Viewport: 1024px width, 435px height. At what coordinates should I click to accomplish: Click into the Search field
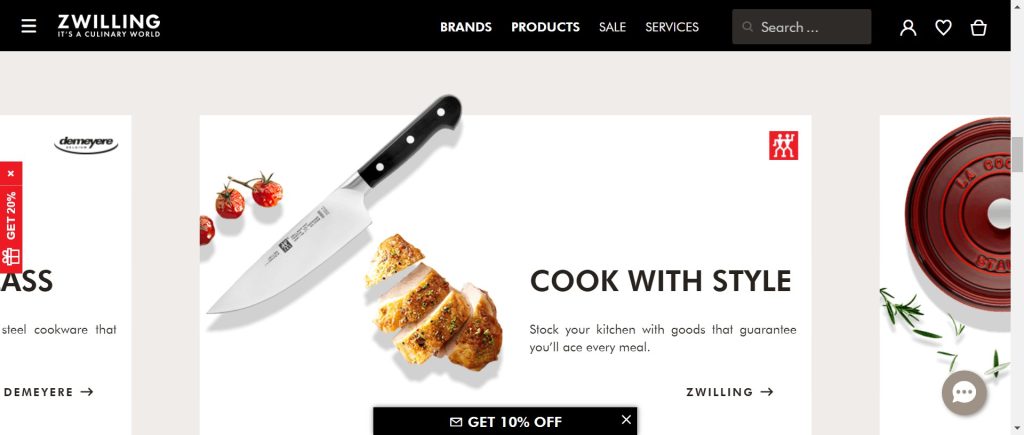click(801, 27)
